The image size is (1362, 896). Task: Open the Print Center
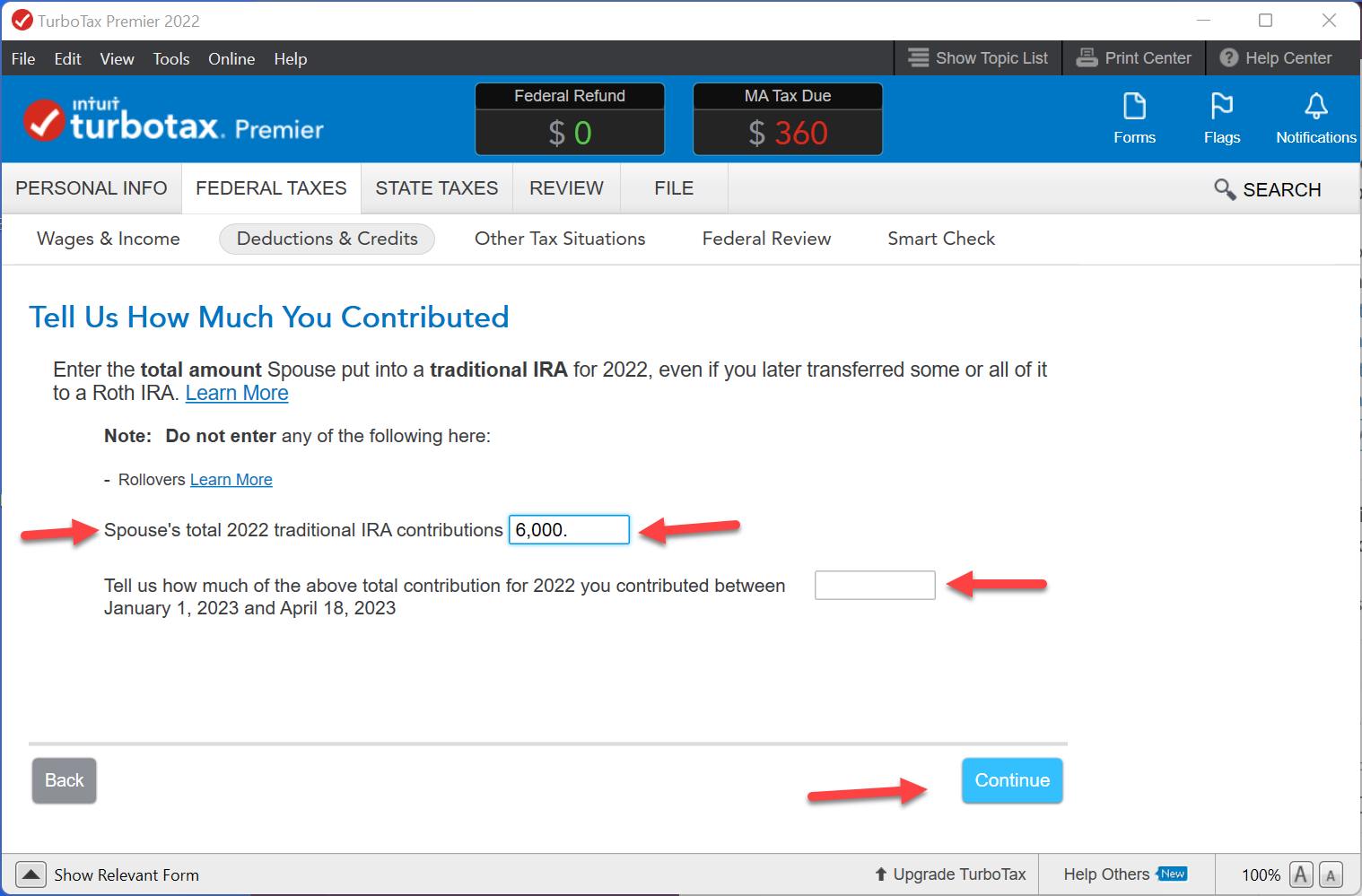[1134, 58]
